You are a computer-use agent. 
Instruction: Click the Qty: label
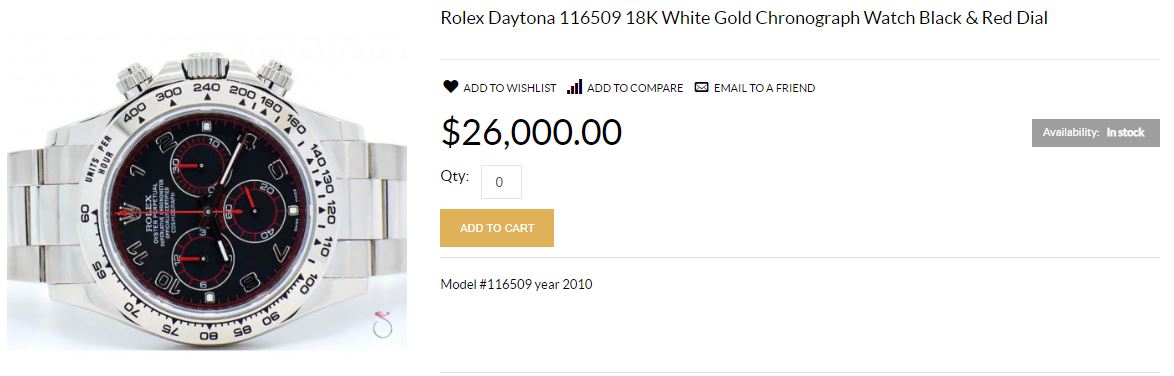454,177
